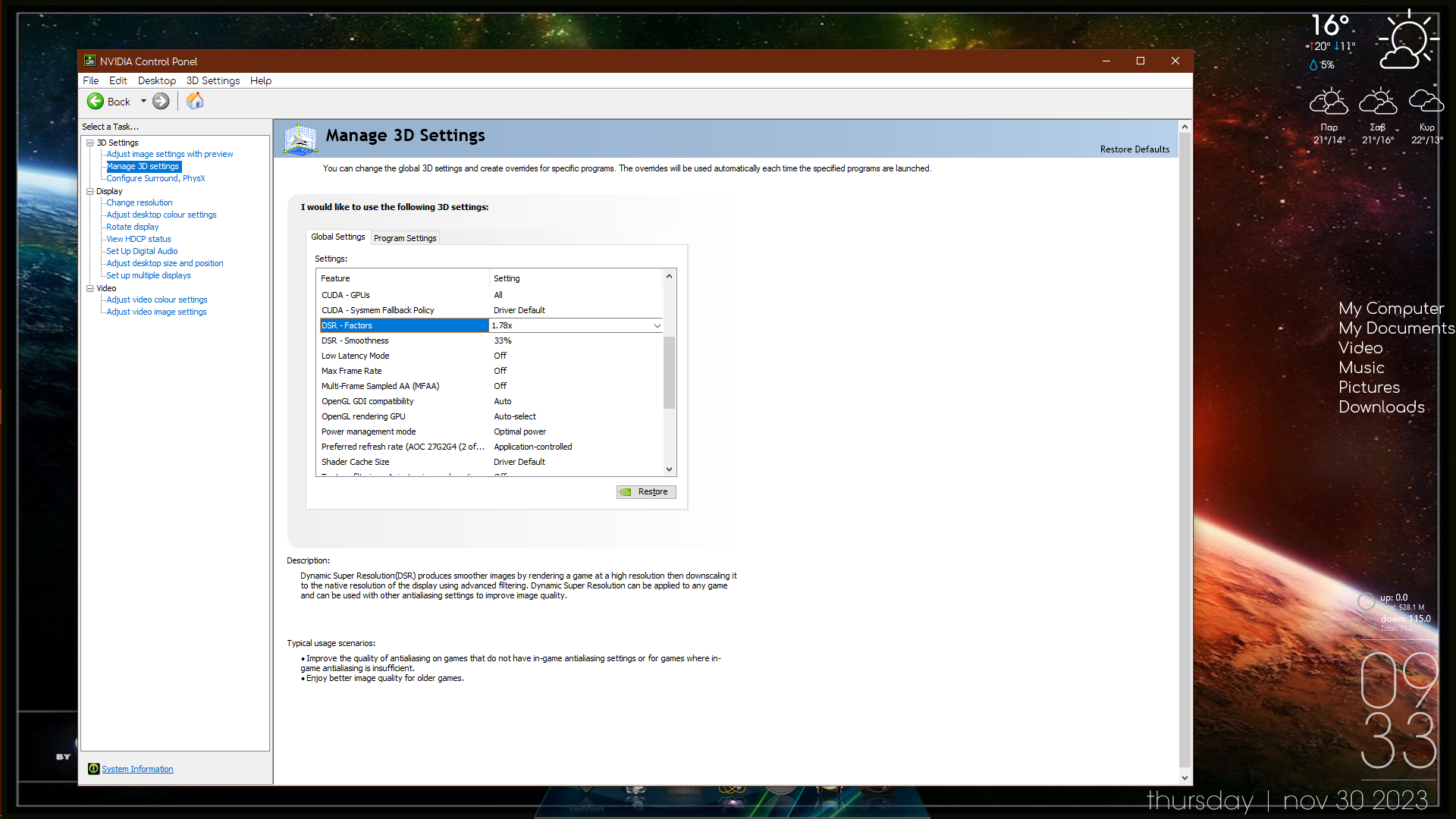Image resolution: width=1456 pixels, height=819 pixels.
Task: Open Change resolution page
Action: coord(140,202)
